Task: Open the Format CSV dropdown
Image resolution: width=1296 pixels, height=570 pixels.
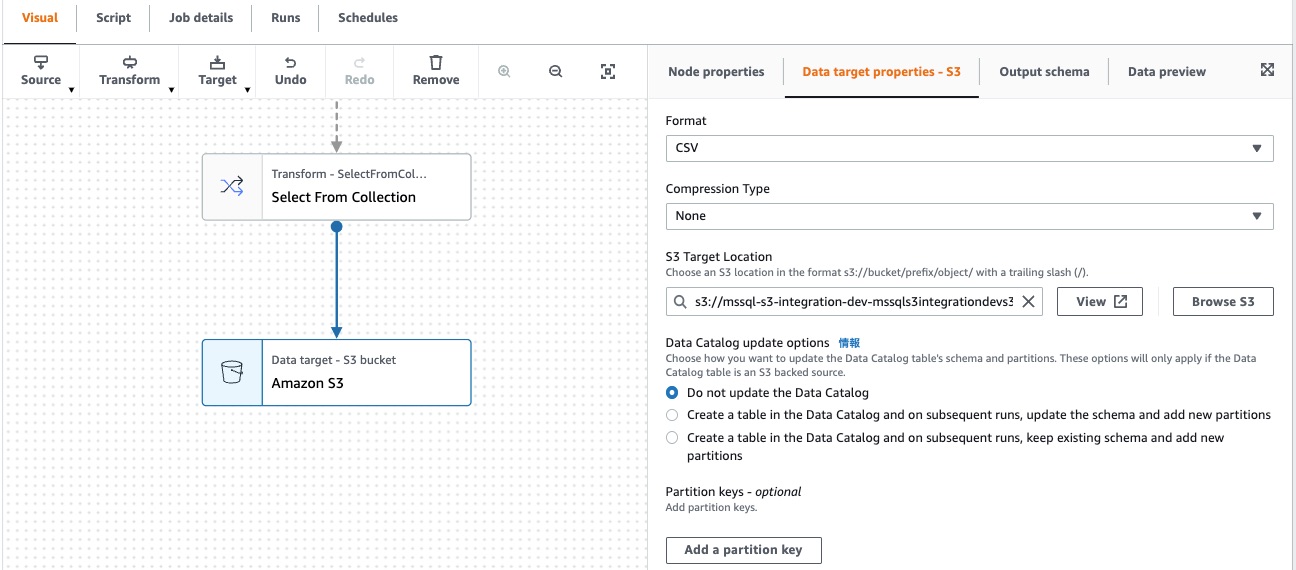Action: tap(969, 148)
